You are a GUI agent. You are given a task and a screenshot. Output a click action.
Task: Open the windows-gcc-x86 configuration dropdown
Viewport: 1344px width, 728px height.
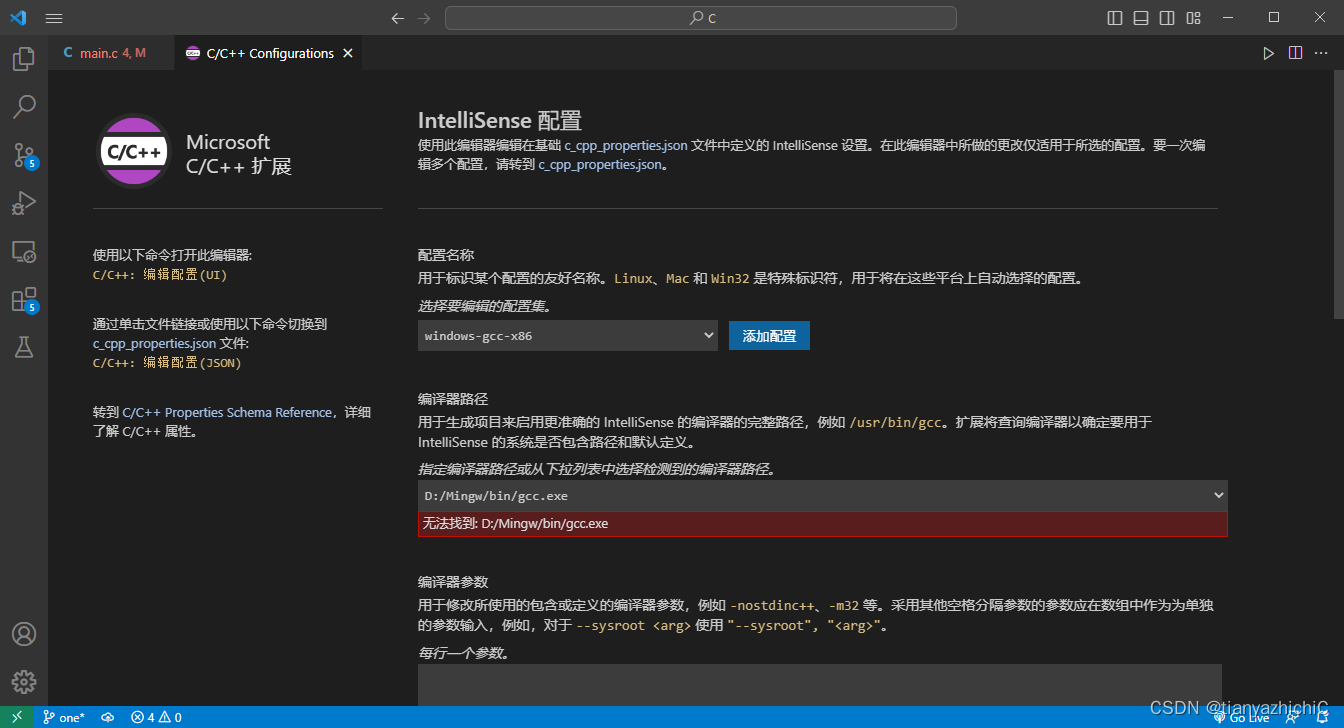click(568, 336)
